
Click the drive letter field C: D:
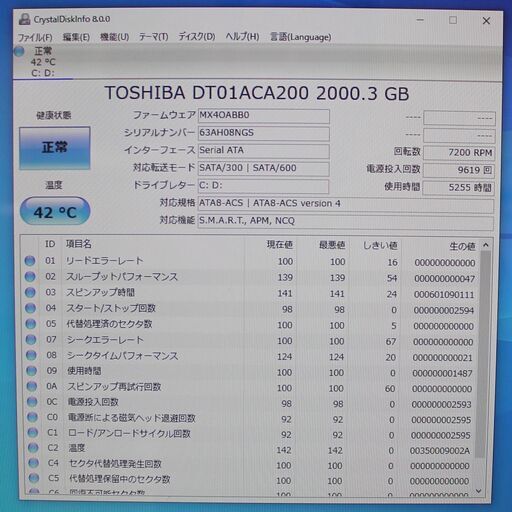[x=263, y=186]
